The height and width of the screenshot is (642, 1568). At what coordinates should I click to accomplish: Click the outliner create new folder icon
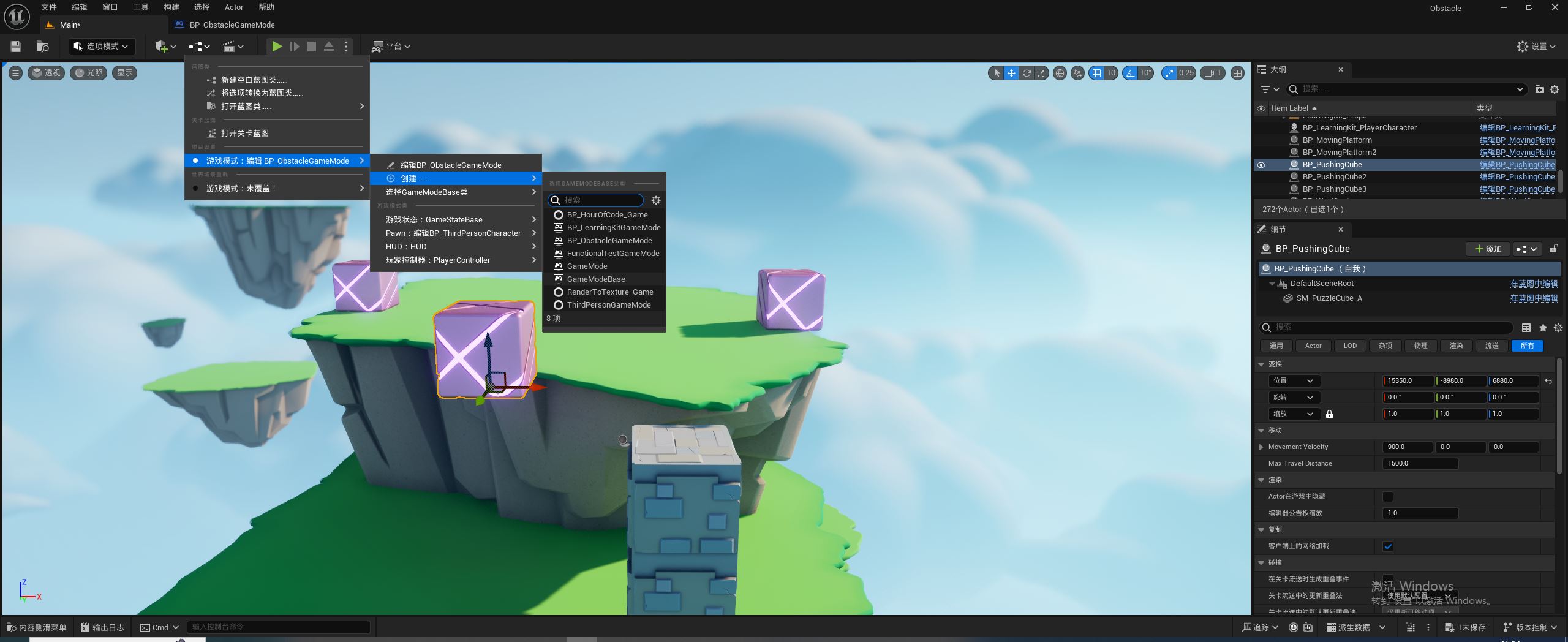coord(1540,89)
